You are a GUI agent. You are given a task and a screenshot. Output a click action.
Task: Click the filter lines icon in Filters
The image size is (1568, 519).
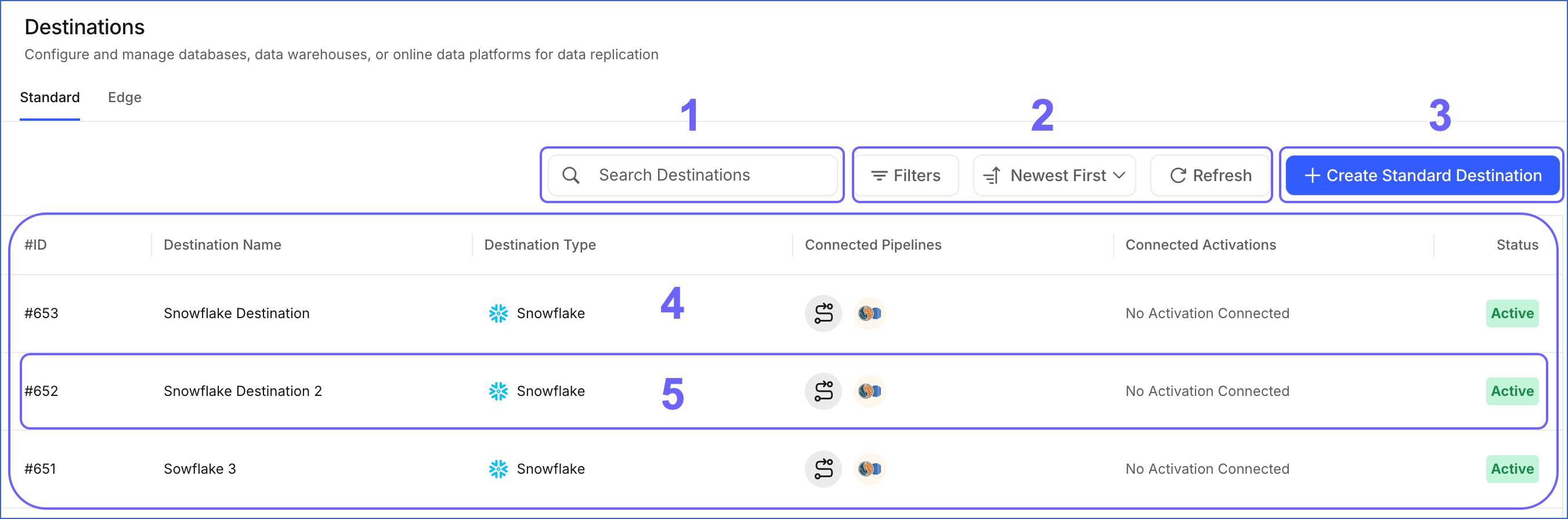click(879, 175)
